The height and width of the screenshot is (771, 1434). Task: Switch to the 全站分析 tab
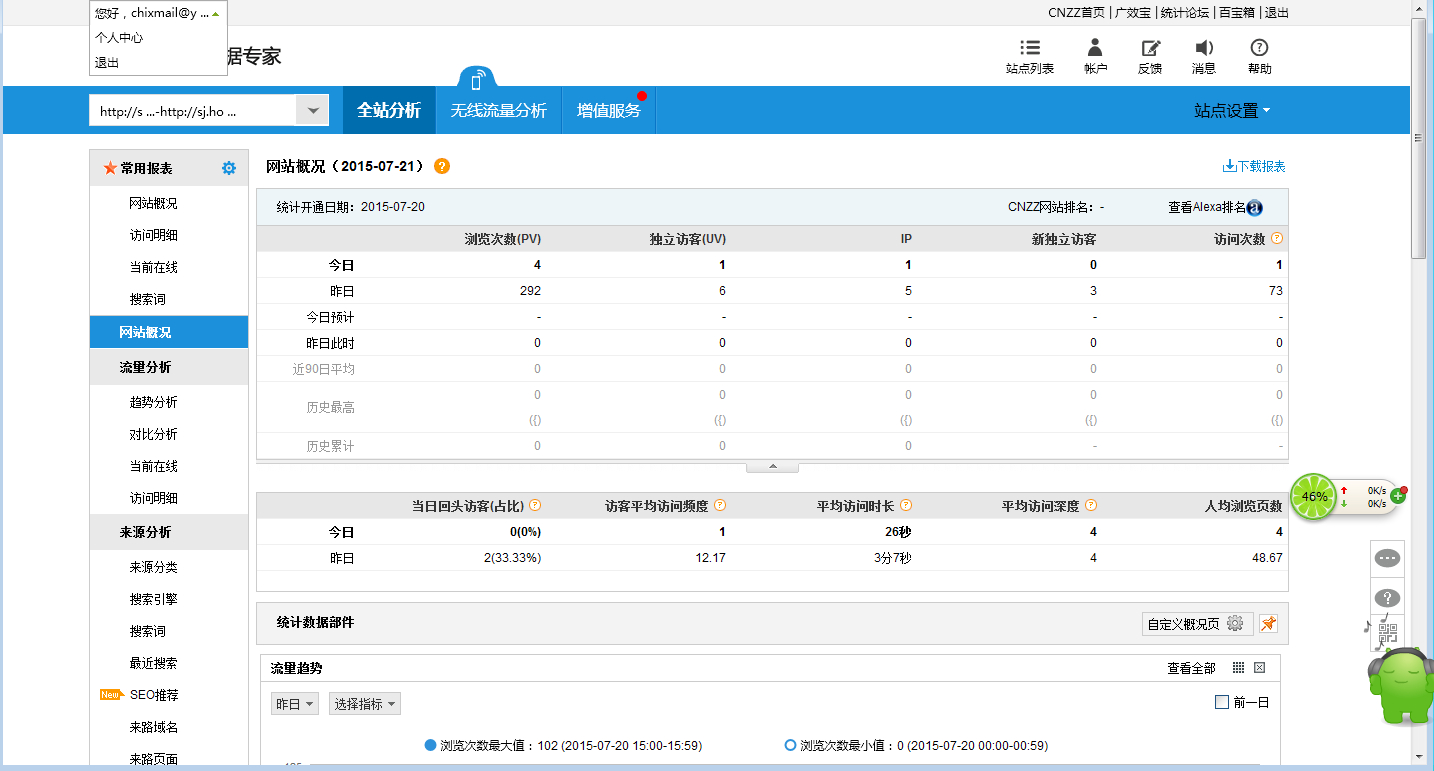pyautogui.click(x=389, y=110)
